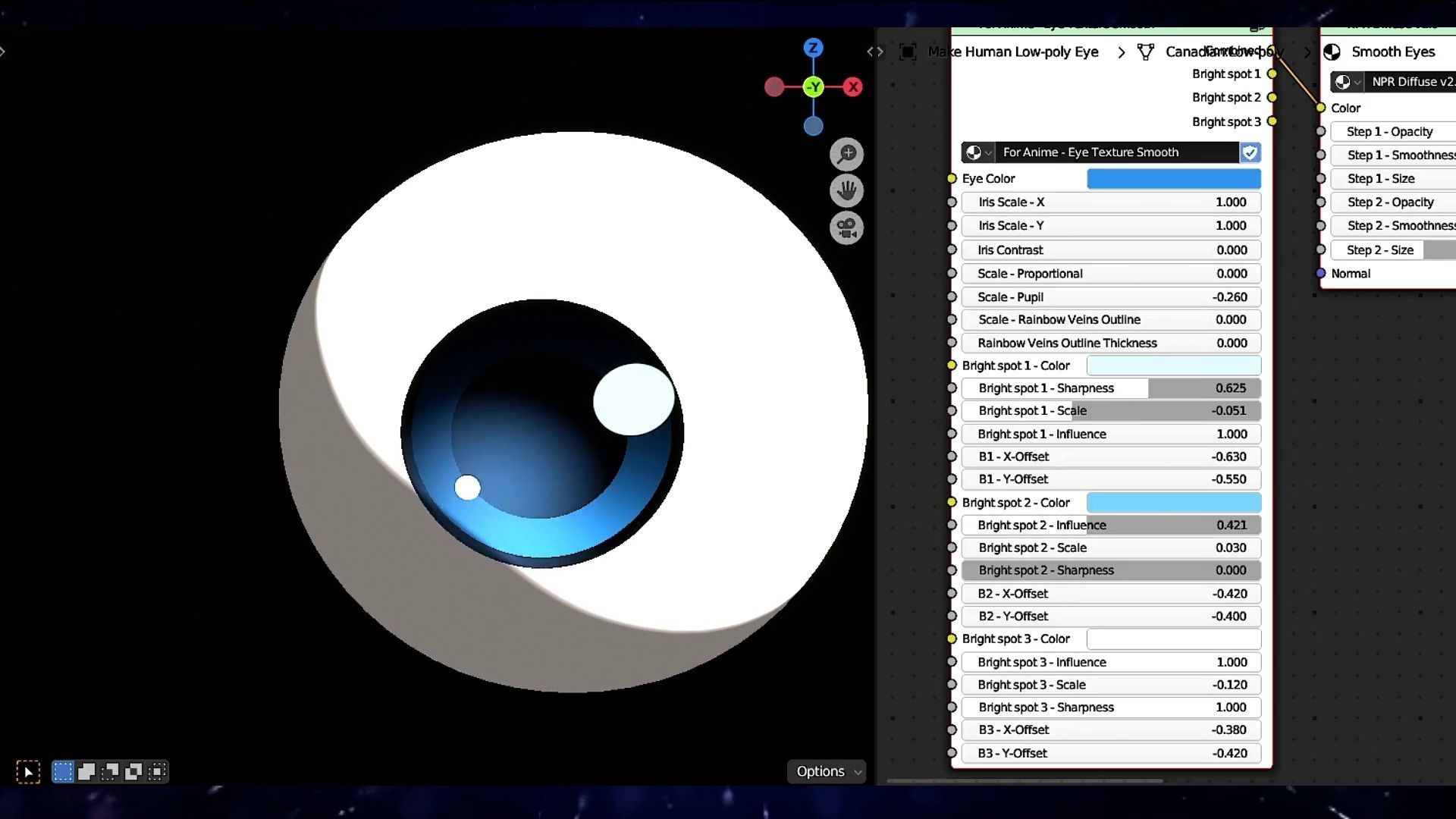Click the B3 - X-Offset field
This screenshot has width=1456, height=819.
[x=1111, y=730]
